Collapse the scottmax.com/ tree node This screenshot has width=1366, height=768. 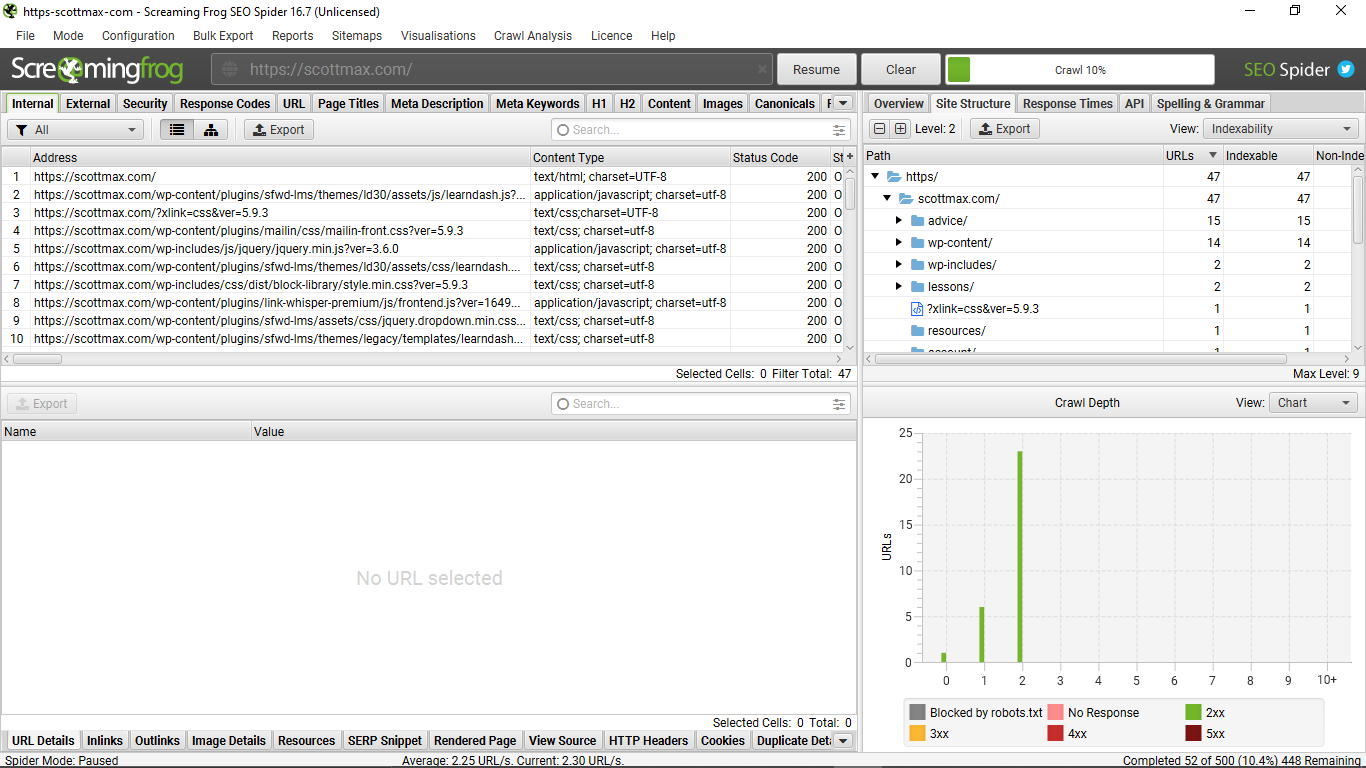click(x=887, y=199)
